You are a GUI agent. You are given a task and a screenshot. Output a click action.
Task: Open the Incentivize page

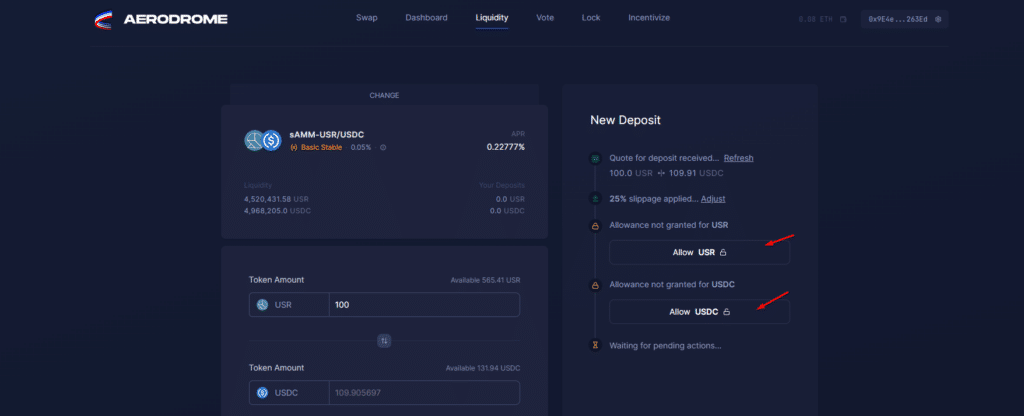(649, 18)
